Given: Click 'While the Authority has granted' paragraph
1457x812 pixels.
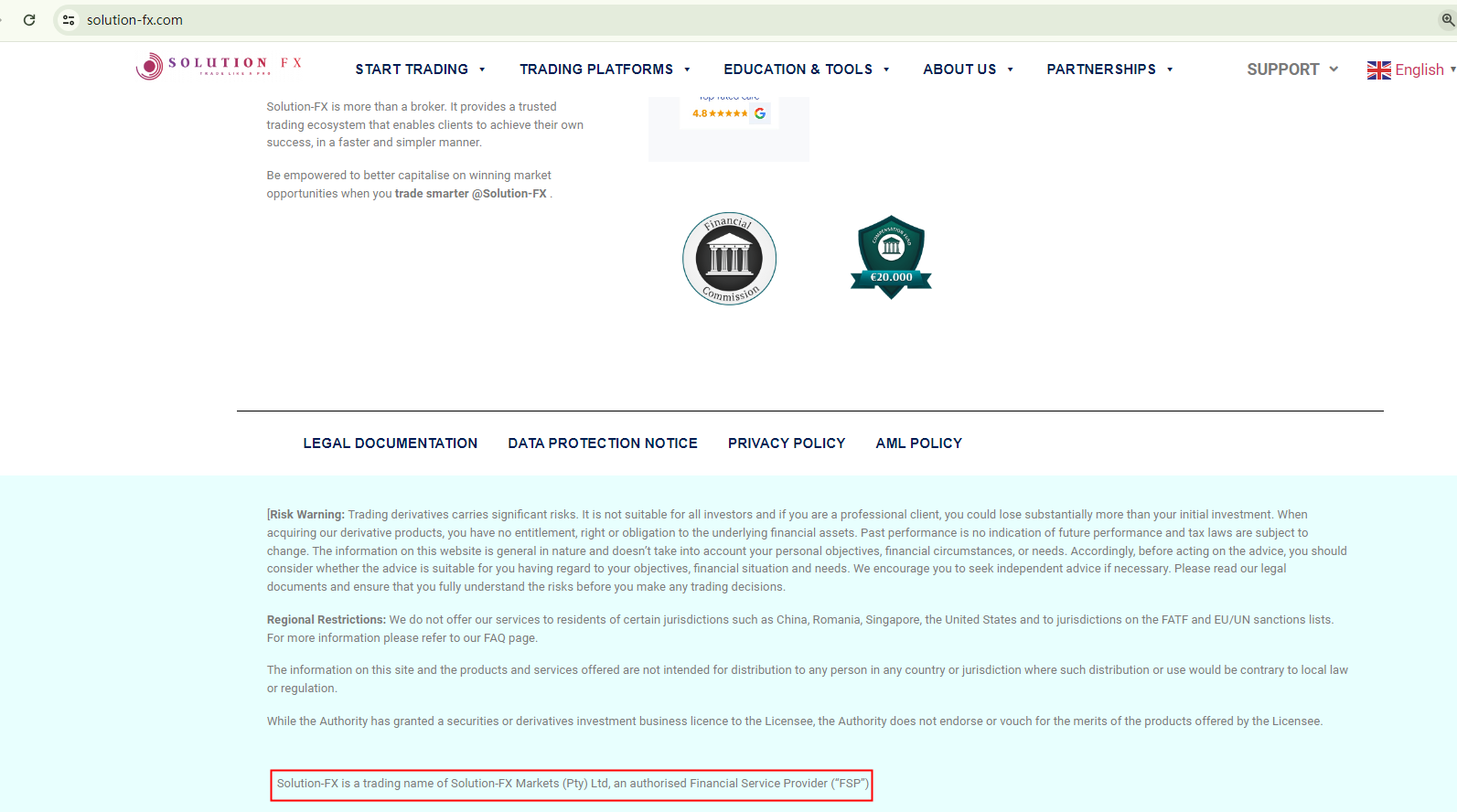Looking at the screenshot, I should point(795,721).
